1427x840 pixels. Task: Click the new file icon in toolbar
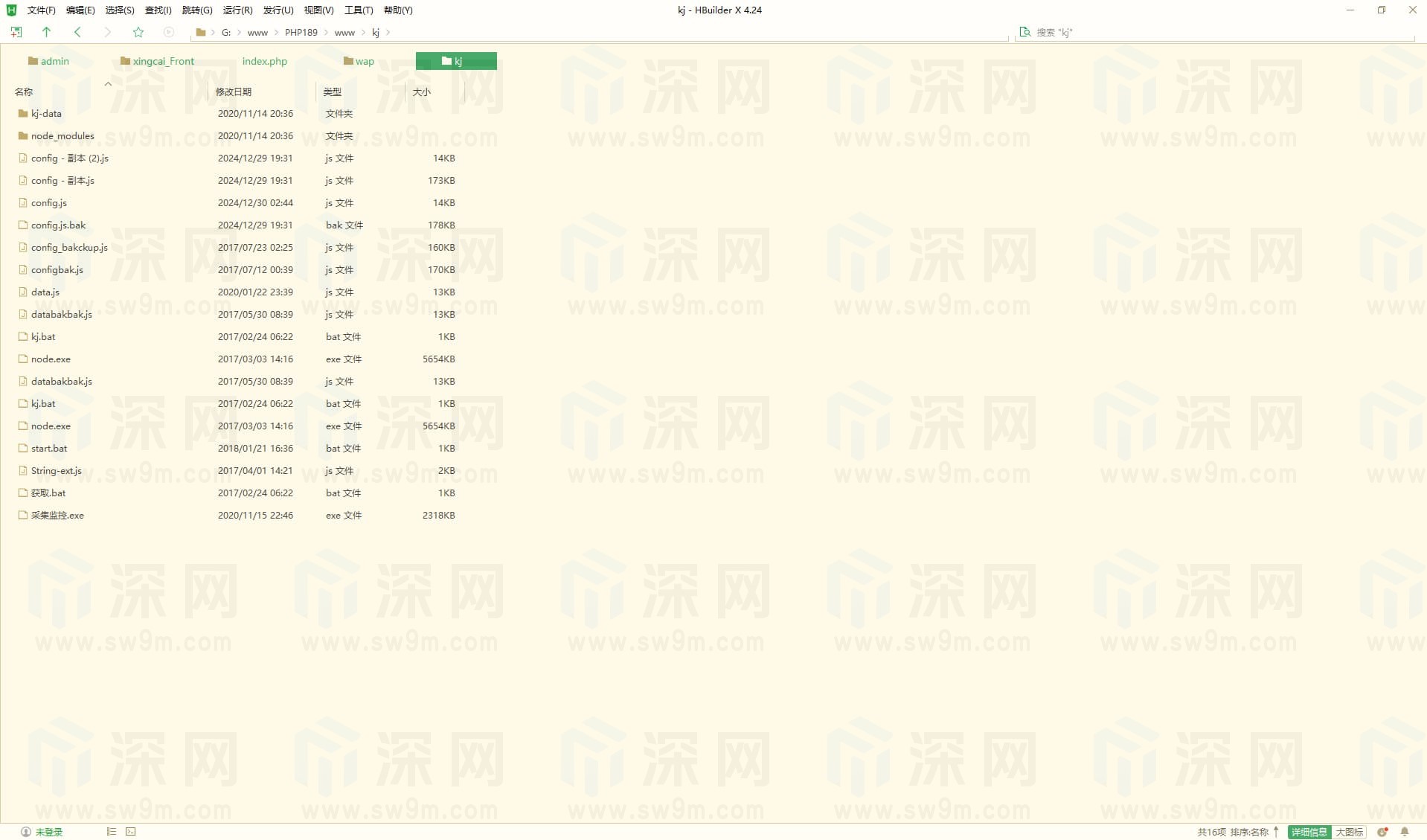coord(16,32)
